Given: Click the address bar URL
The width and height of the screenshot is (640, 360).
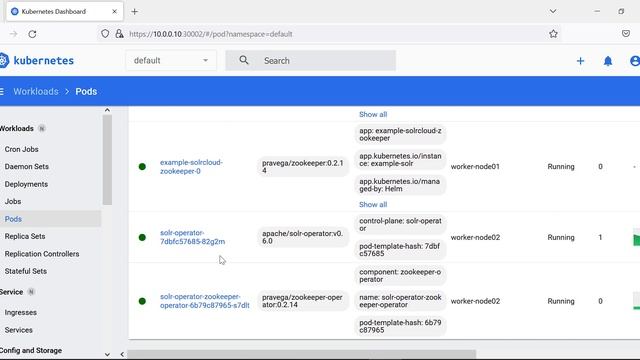Looking at the screenshot, I should (x=211, y=34).
